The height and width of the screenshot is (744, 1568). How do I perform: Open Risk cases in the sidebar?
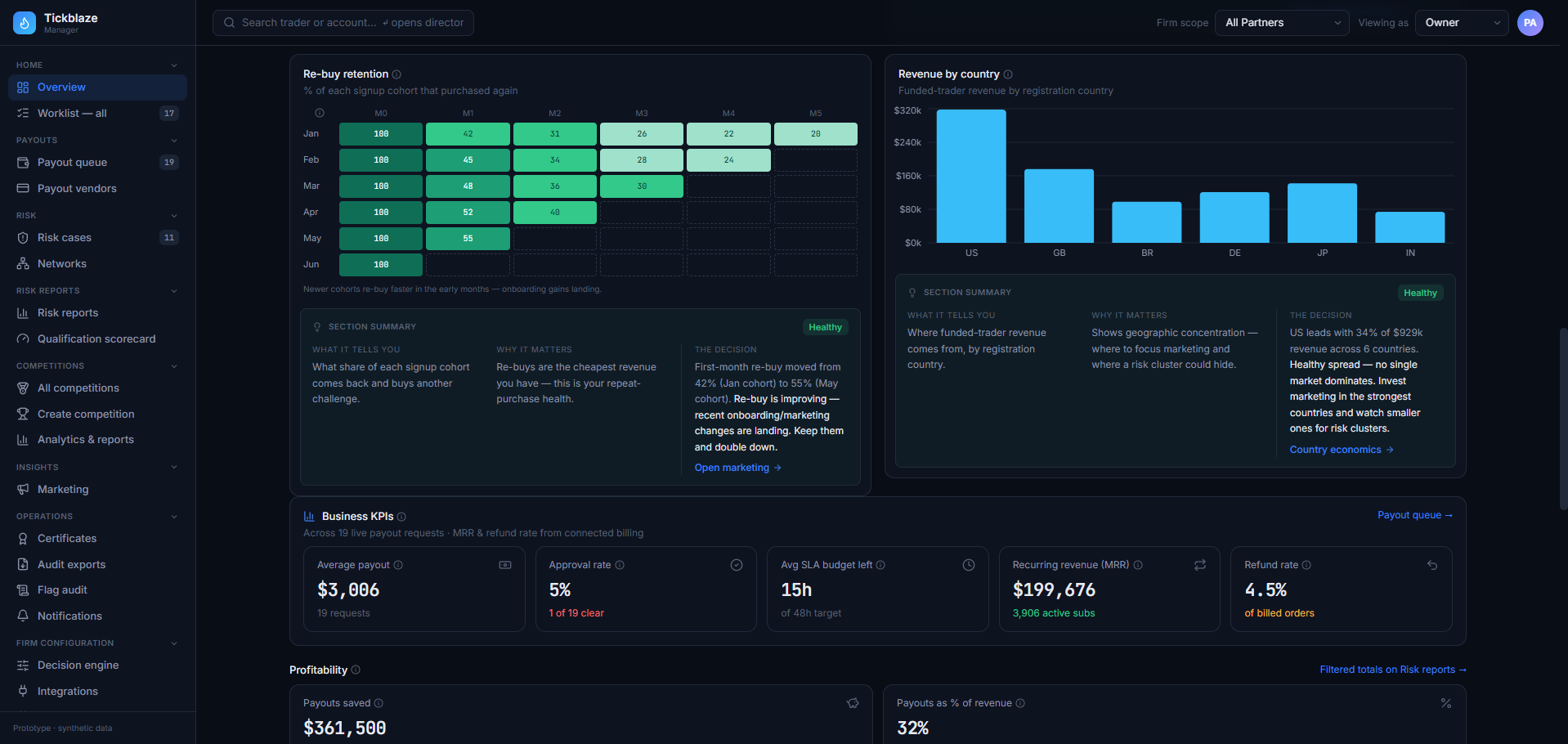tap(97, 238)
